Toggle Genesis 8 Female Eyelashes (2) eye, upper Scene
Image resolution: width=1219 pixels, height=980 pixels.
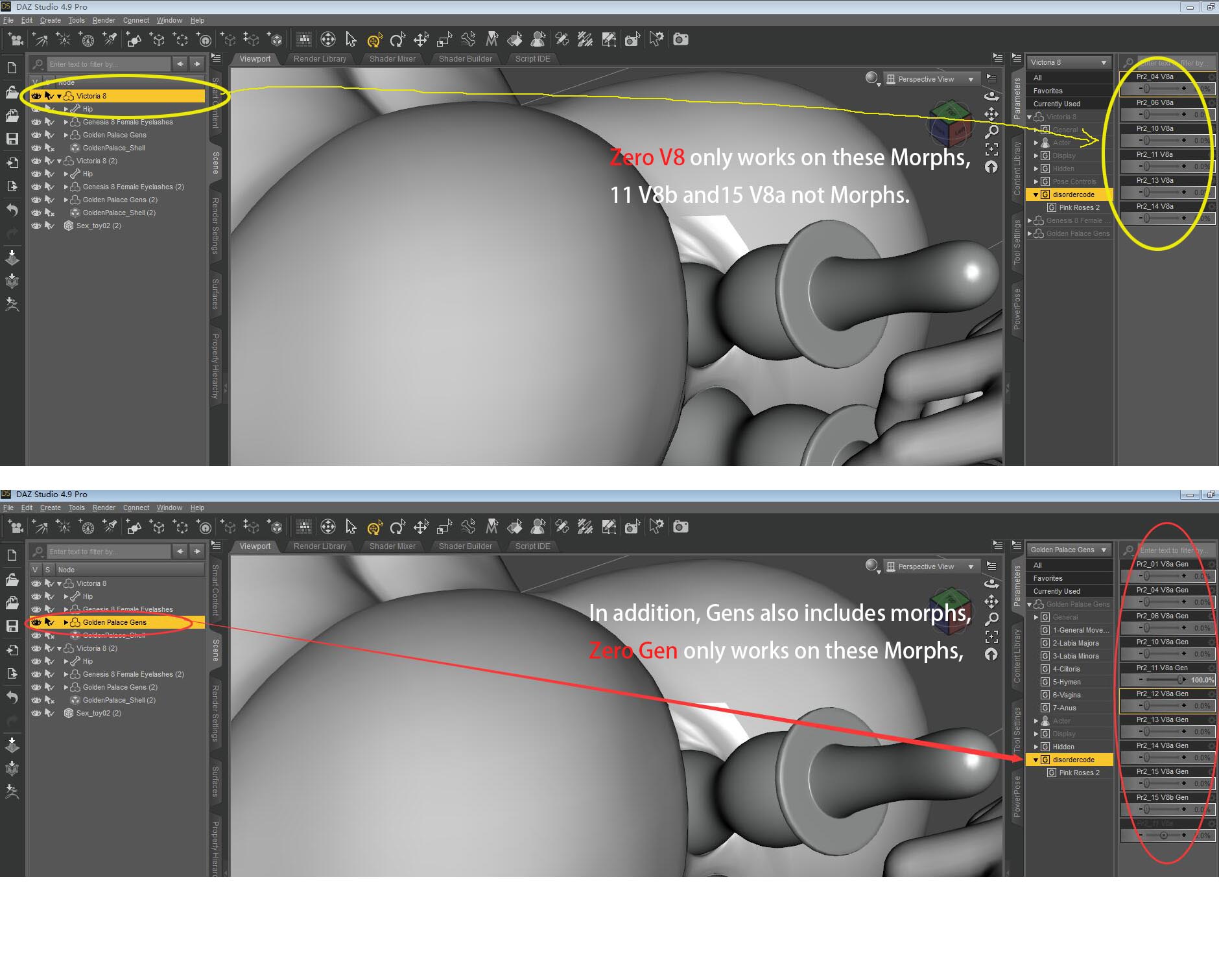pyautogui.click(x=36, y=187)
